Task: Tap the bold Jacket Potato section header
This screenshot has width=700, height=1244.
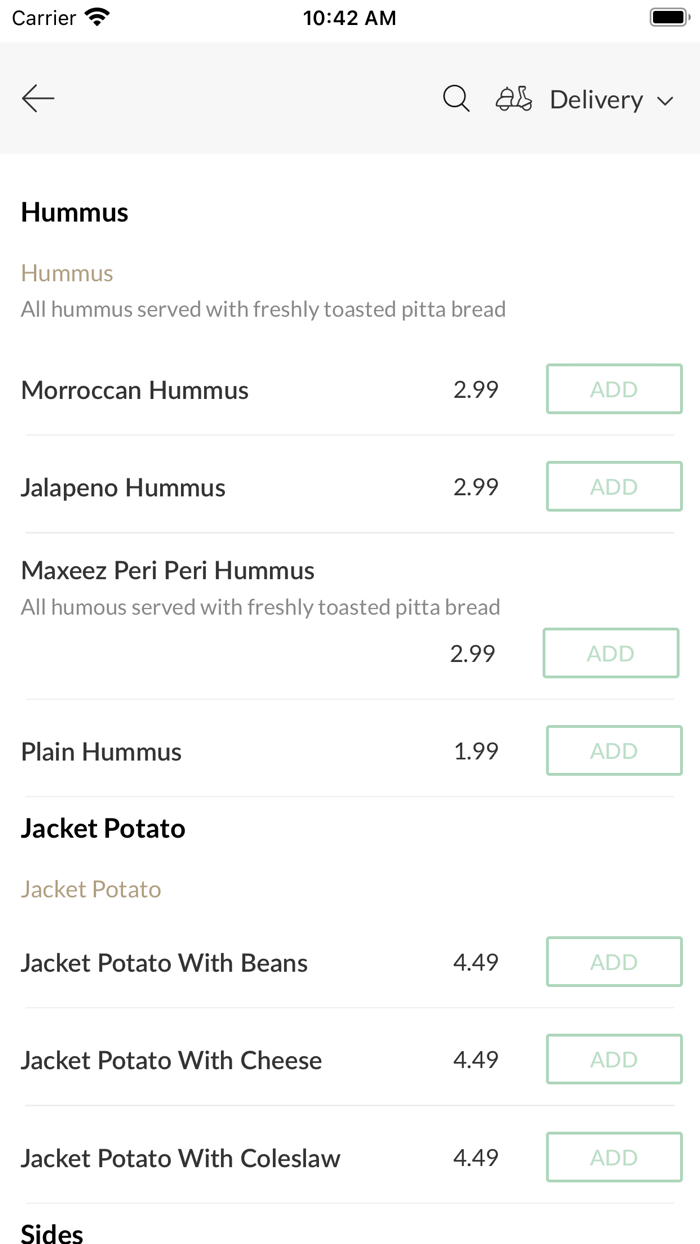Action: [103, 828]
